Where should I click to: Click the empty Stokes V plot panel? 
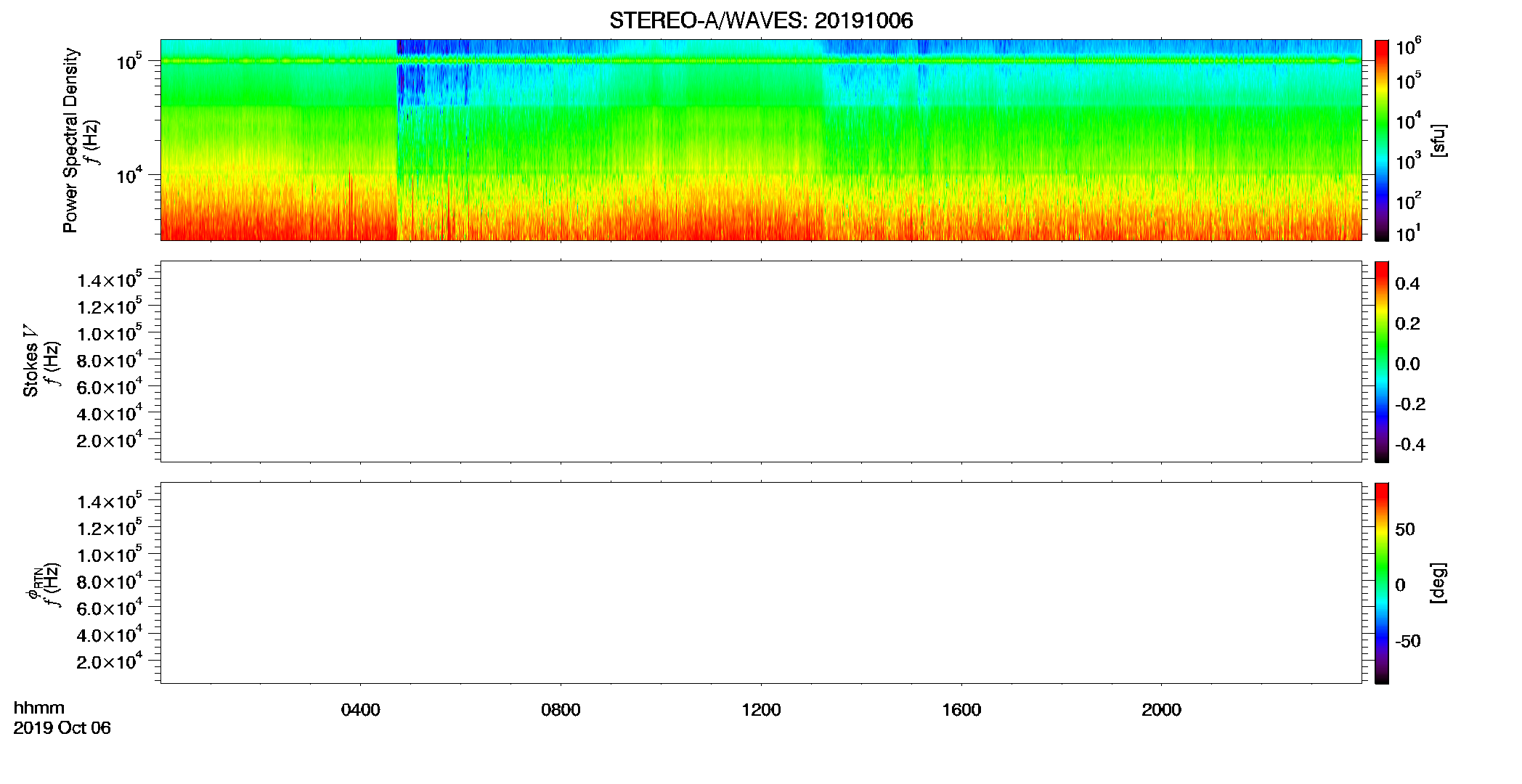(761, 362)
